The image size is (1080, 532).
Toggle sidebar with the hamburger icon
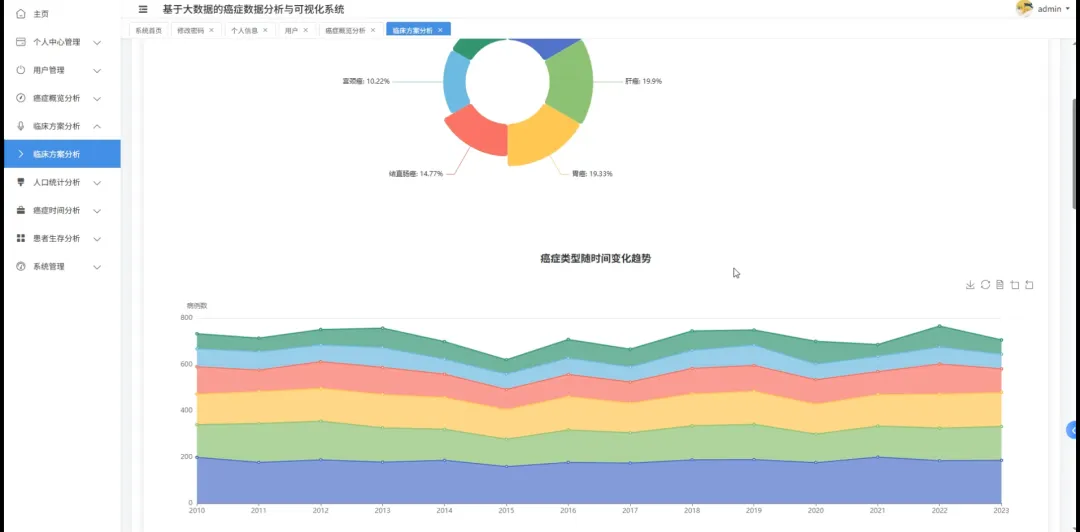point(143,10)
